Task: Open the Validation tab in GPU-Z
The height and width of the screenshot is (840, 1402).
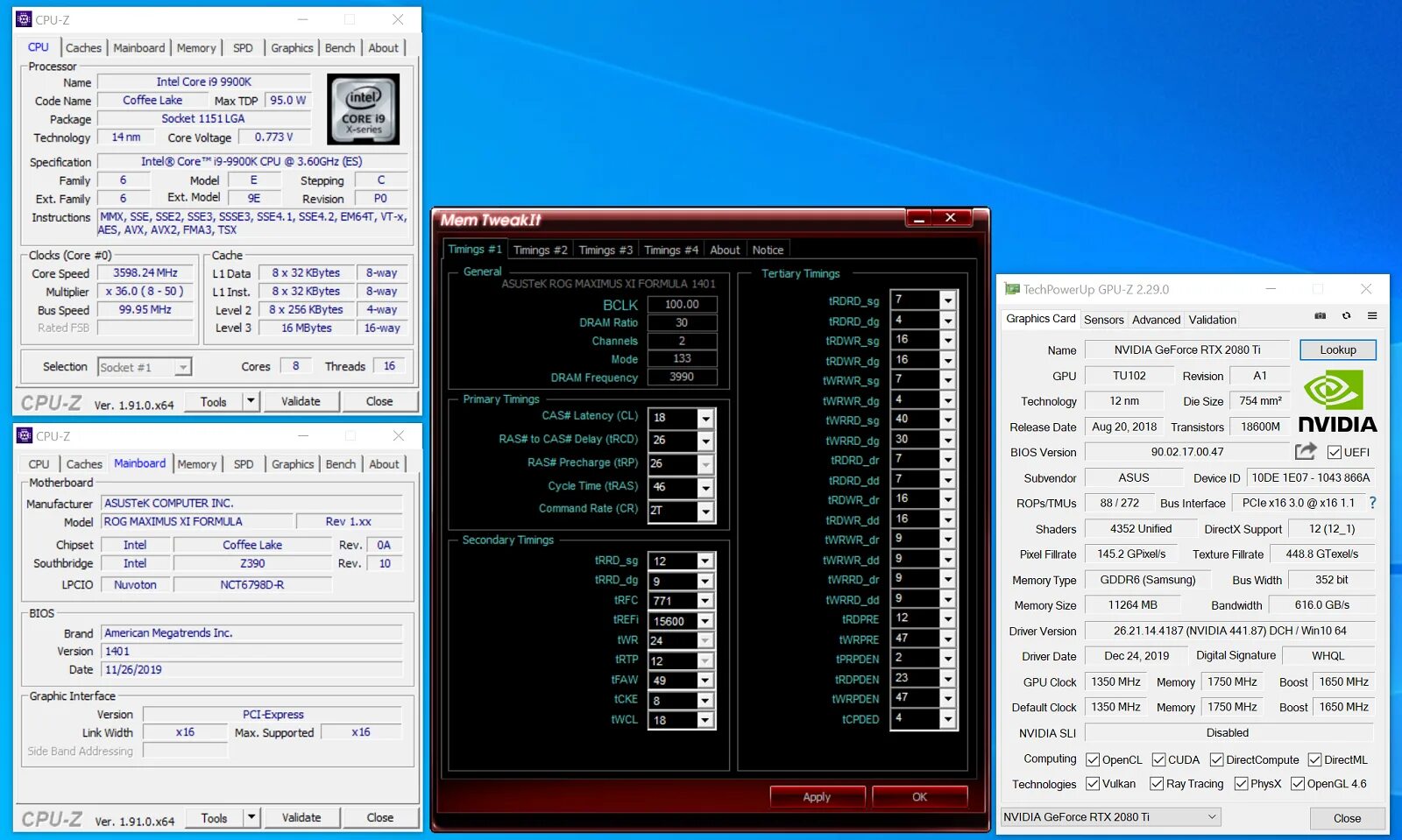Action: click(1213, 320)
